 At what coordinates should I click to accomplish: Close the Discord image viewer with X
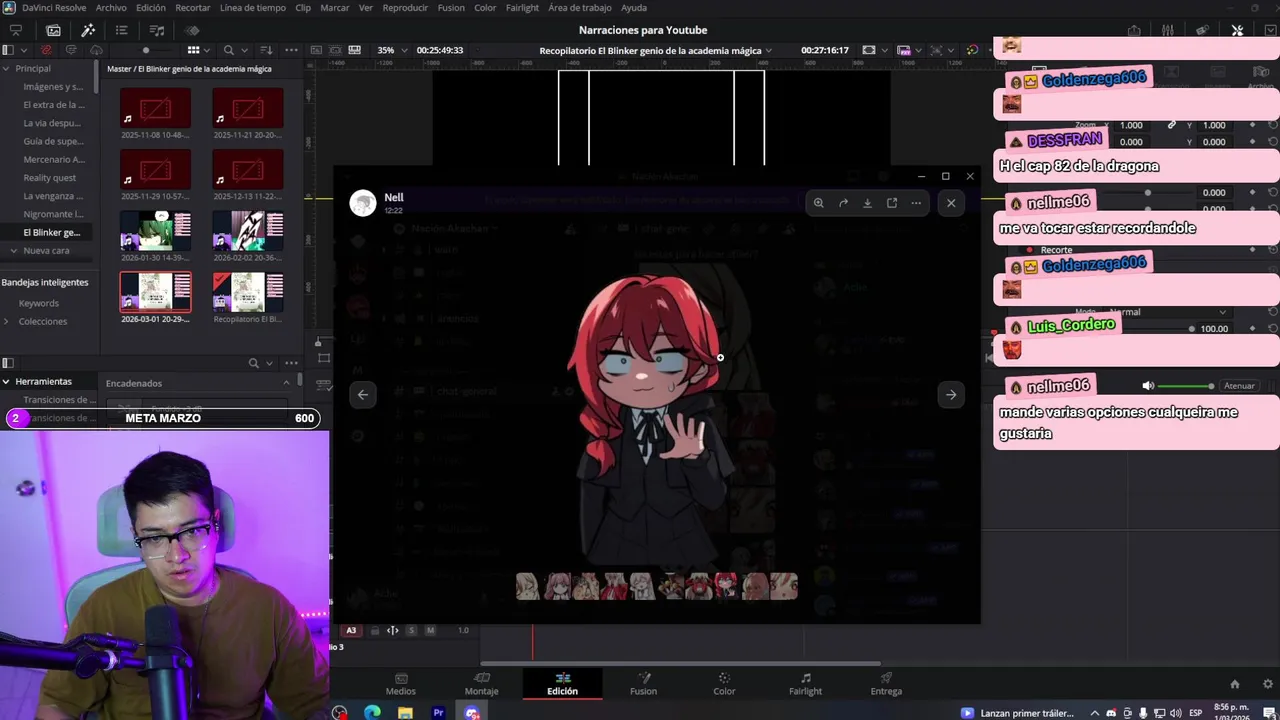[951, 203]
